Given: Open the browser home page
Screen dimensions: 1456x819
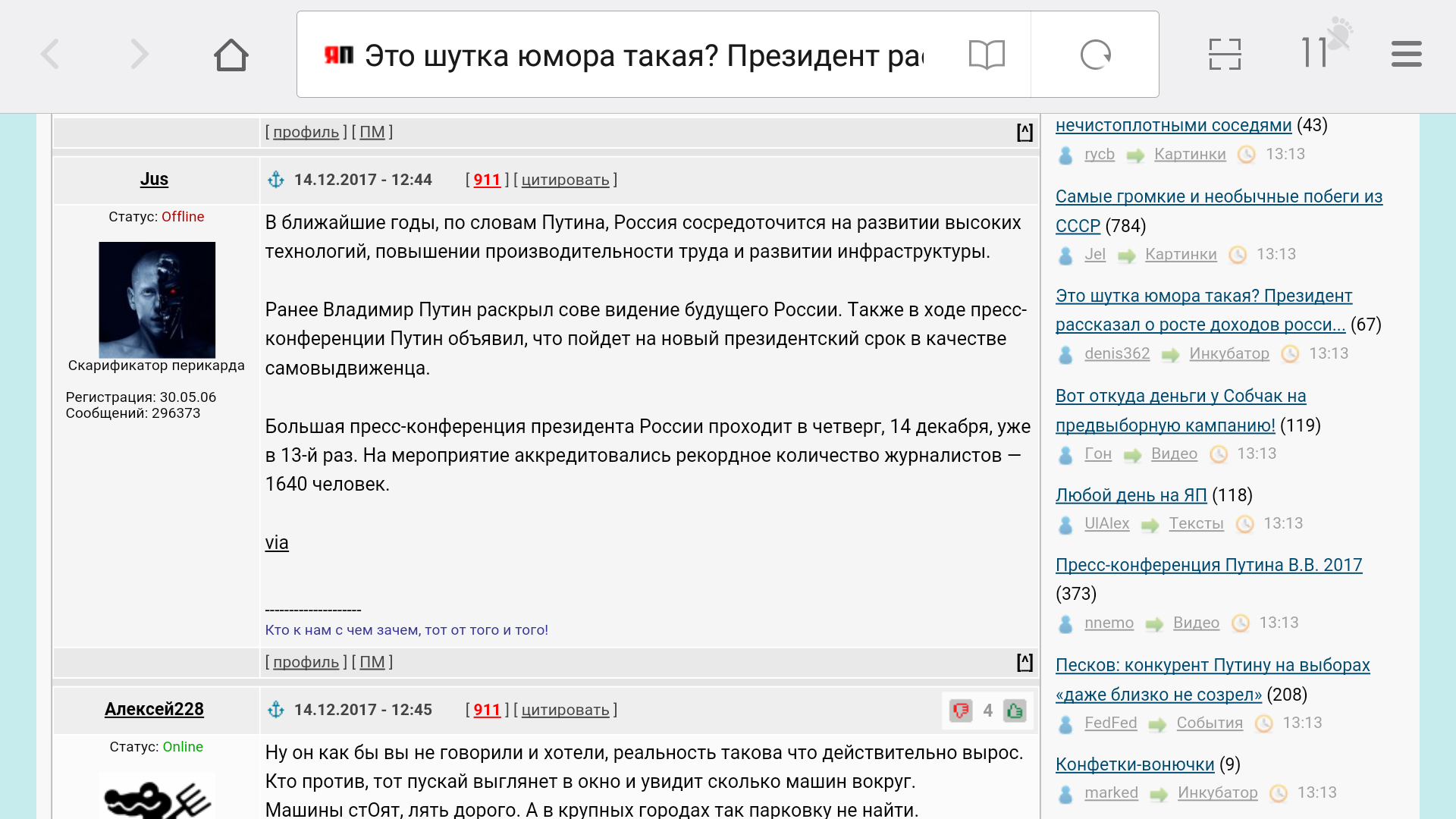Looking at the screenshot, I should pos(231,55).
